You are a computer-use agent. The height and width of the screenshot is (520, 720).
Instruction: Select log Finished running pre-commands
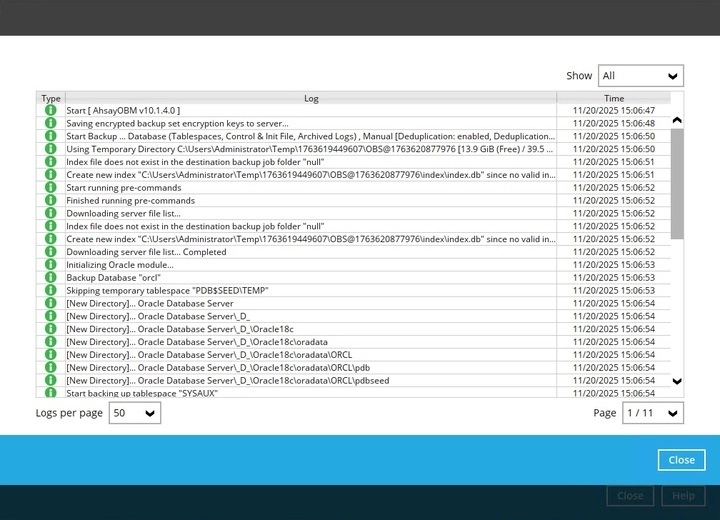coord(130,200)
